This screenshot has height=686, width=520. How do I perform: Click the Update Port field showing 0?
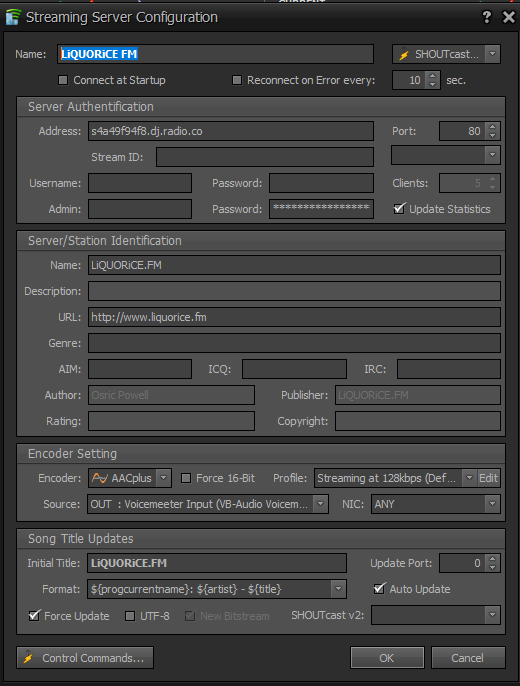coord(463,563)
